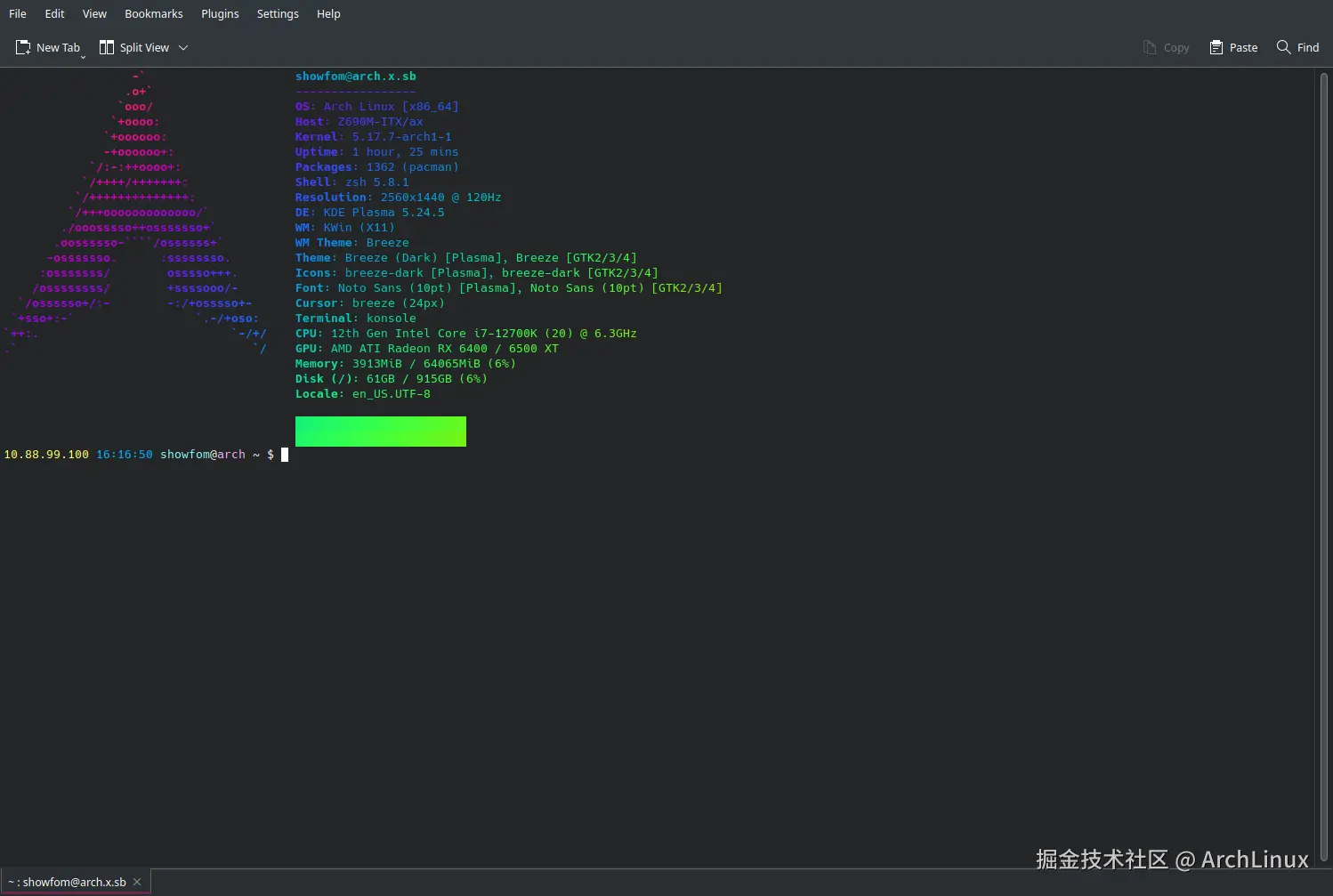The width and height of the screenshot is (1333, 896).
Task: Click the green color bar in neofetch output
Action: pos(381,432)
